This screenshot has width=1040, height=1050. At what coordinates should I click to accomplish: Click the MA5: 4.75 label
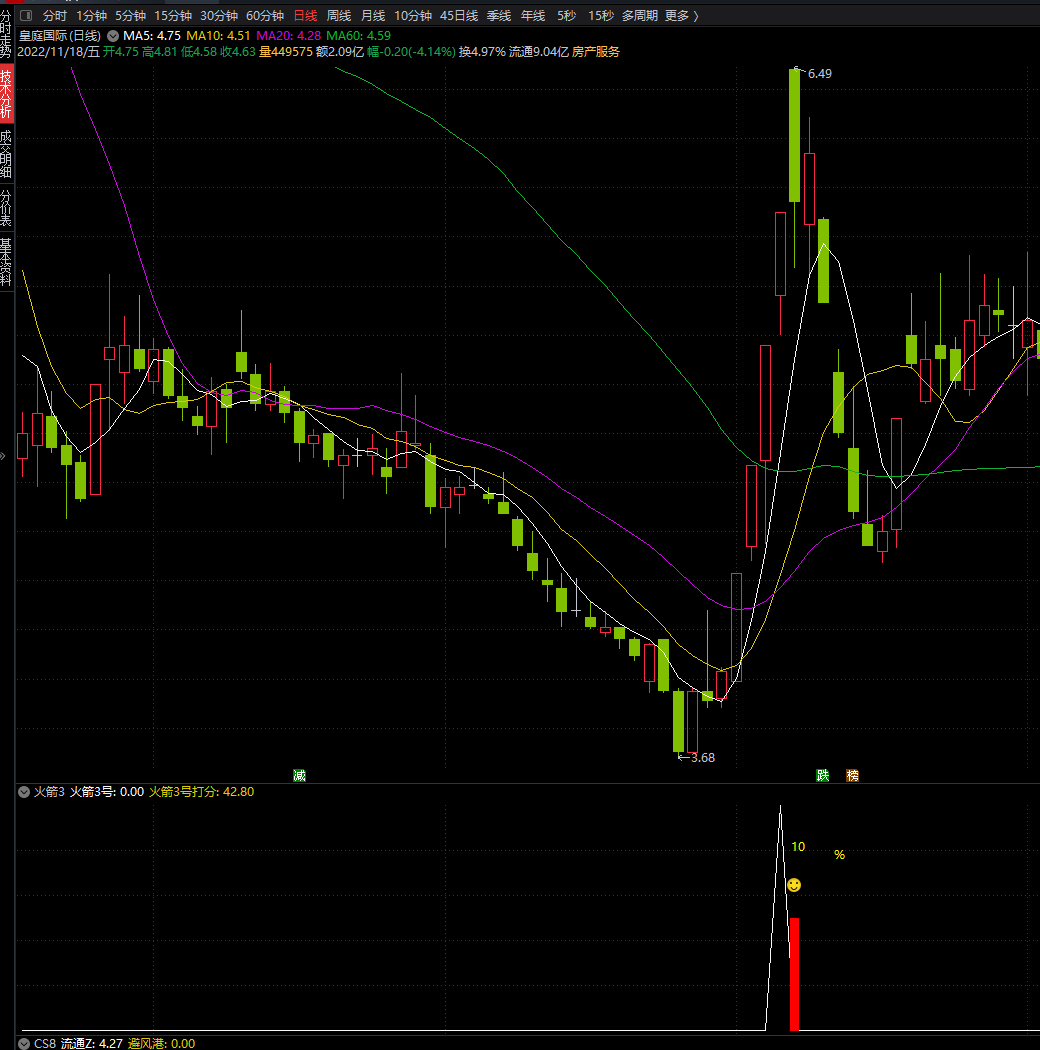[x=152, y=36]
